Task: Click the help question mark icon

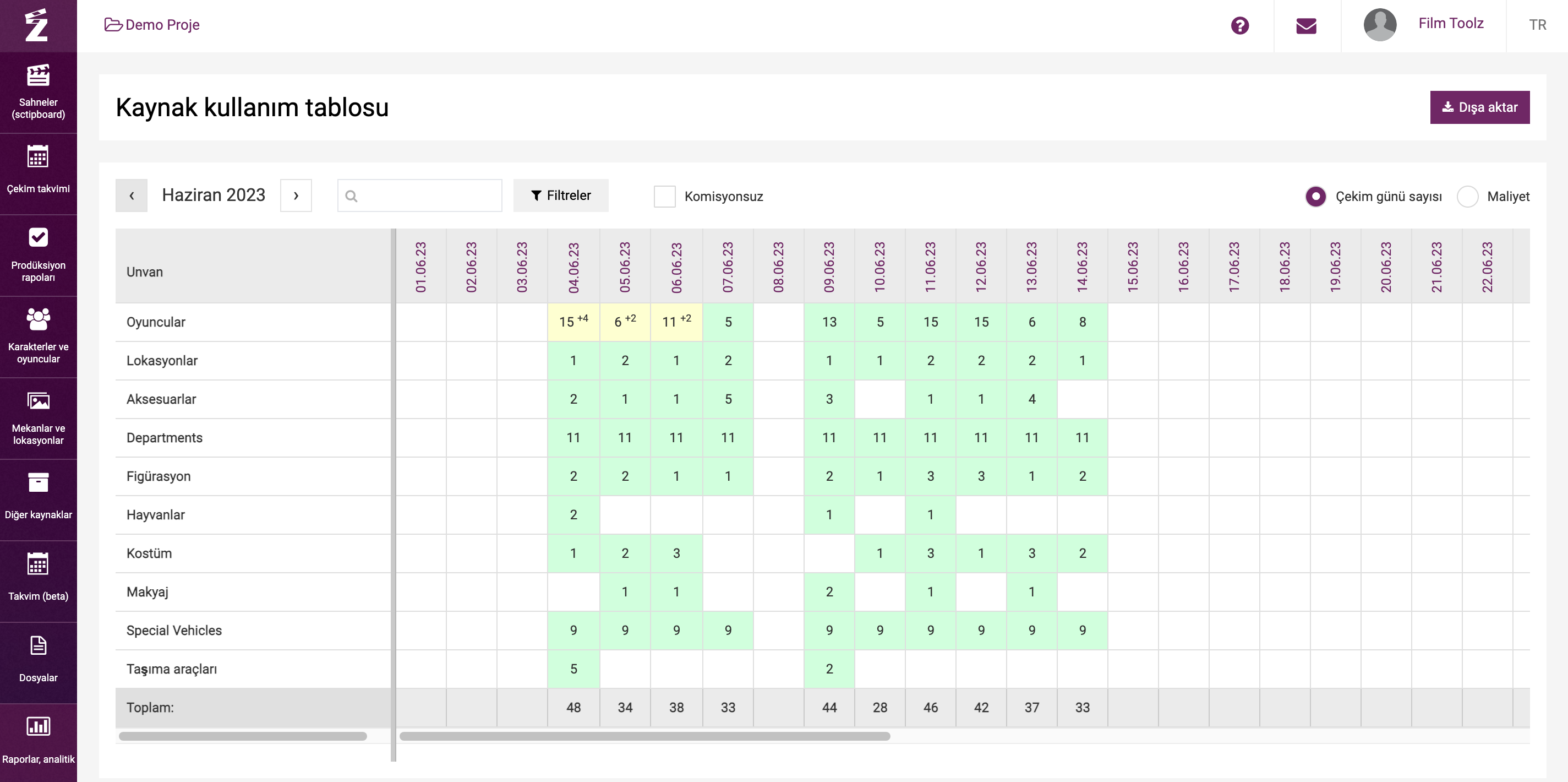Action: (x=1239, y=25)
